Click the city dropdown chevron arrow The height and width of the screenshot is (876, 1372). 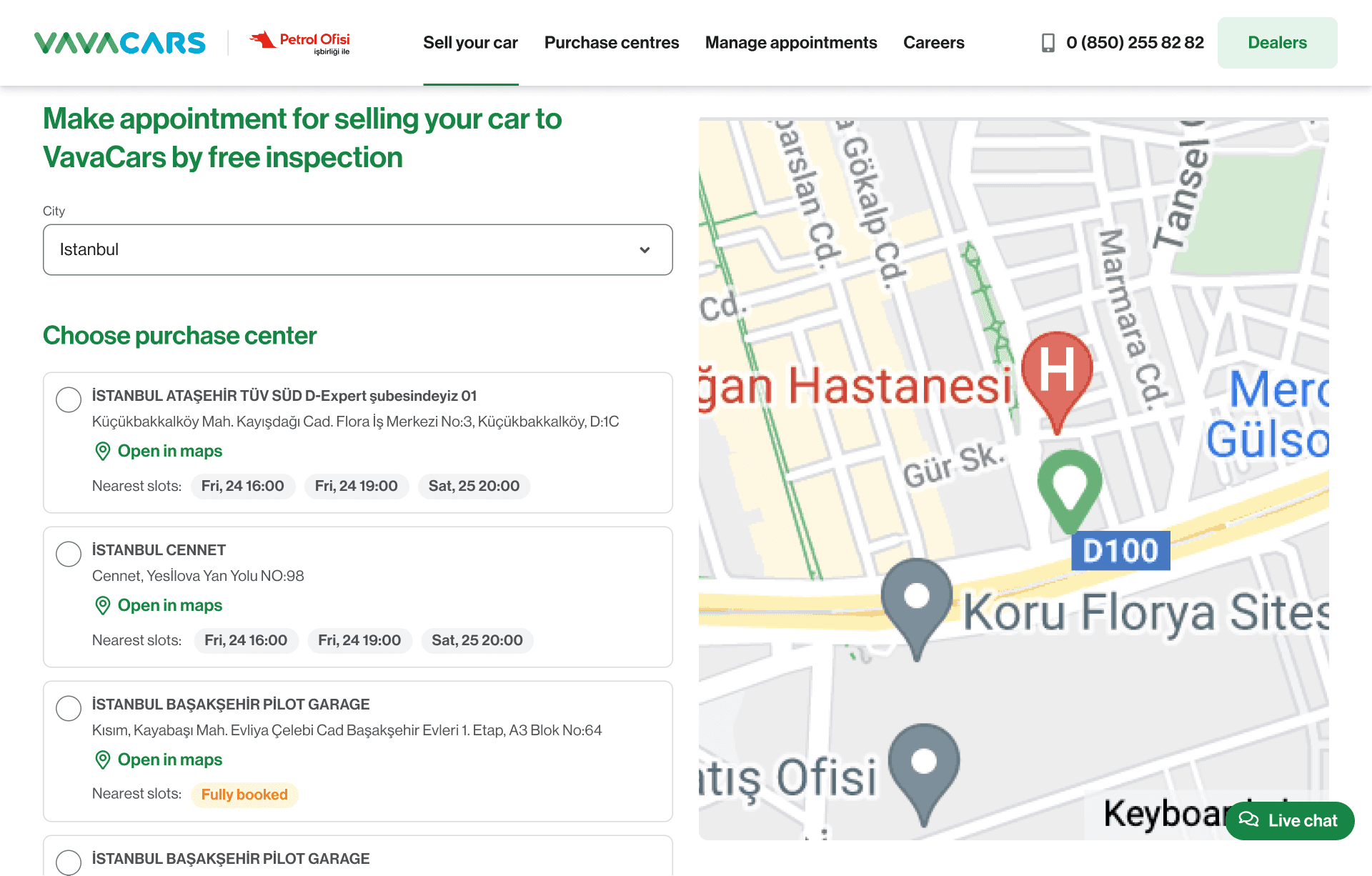(645, 250)
